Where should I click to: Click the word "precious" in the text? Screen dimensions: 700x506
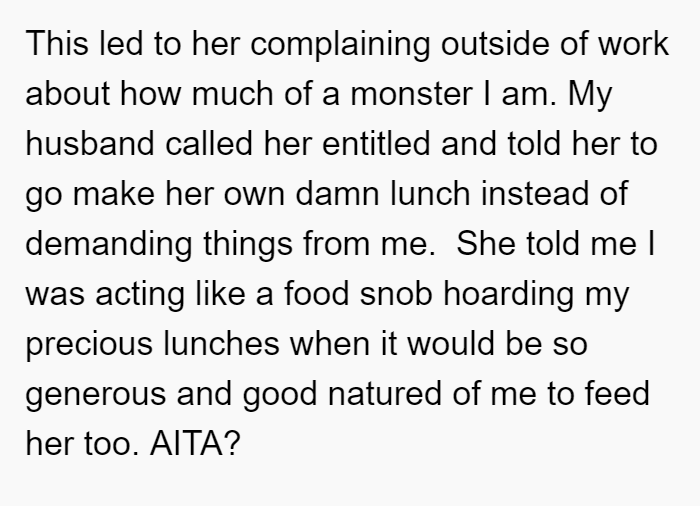click(89, 345)
